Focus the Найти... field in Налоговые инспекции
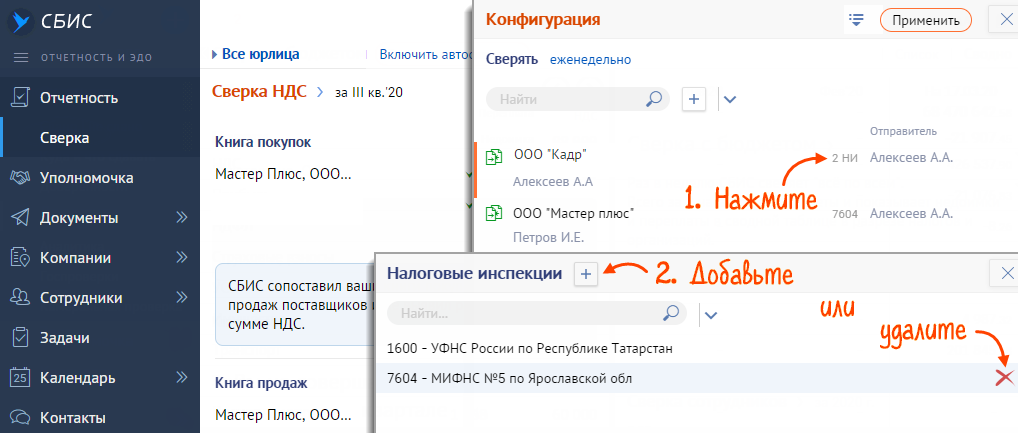The image size is (1018, 433). click(x=536, y=314)
